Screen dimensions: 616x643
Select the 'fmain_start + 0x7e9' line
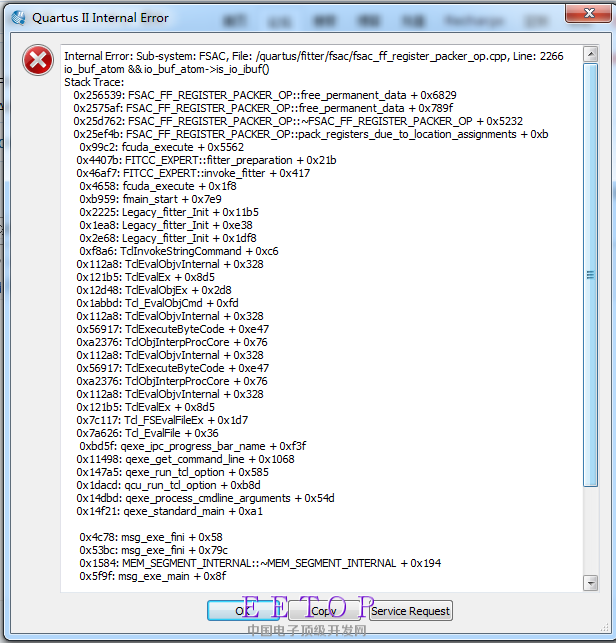click(x=151, y=199)
